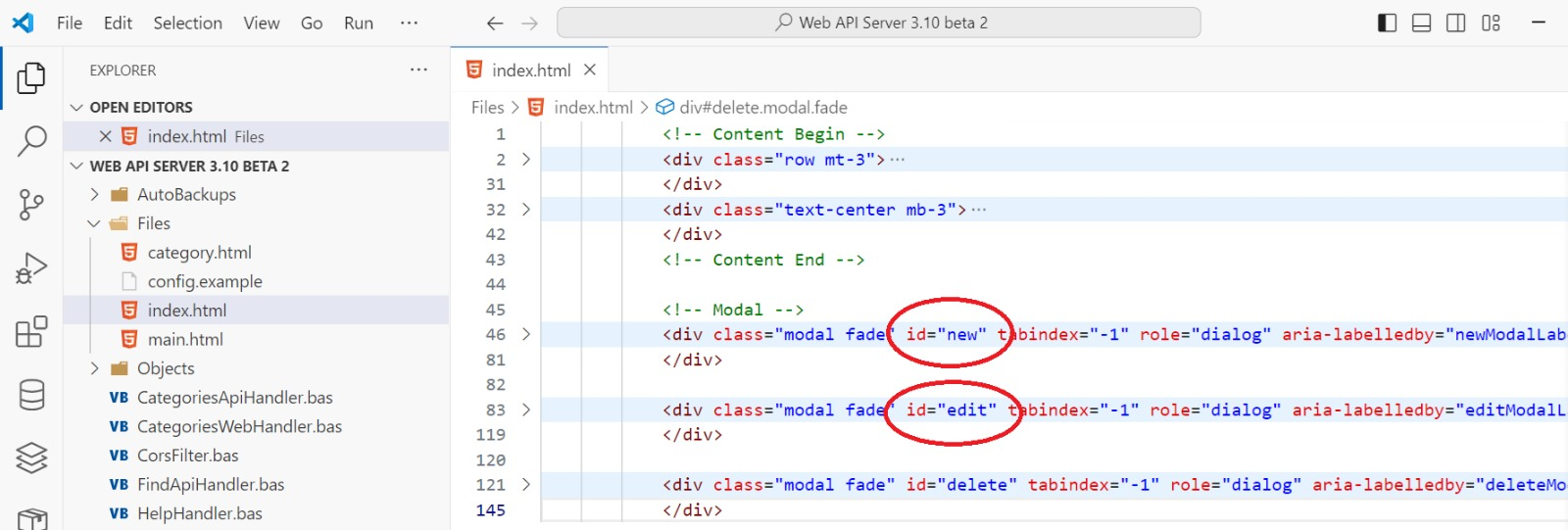Viewport: 1568px width, 530px height.
Task: Open the Selection menu
Action: click(x=187, y=23)
